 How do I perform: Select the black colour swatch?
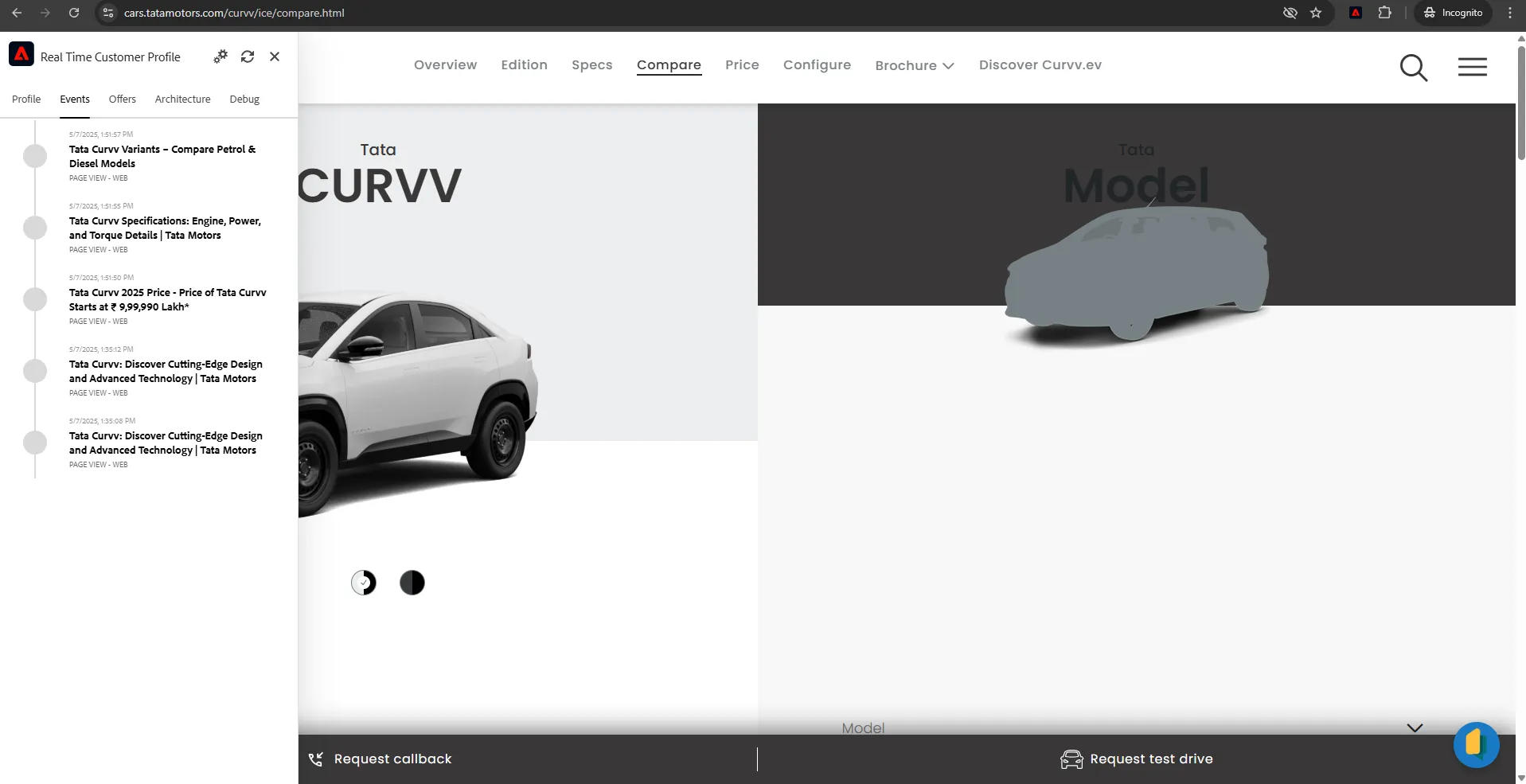(x=412, y=583)
